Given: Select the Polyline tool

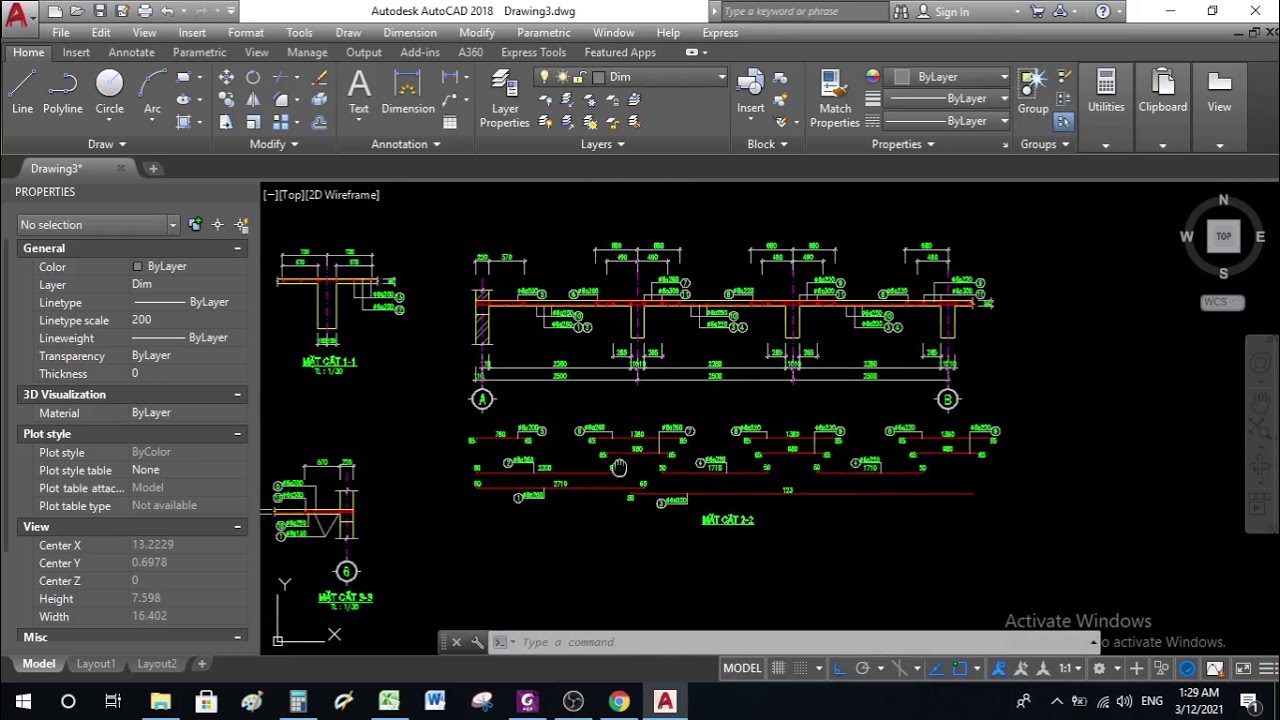Looking at the screenshot, I should click(62, 92).
